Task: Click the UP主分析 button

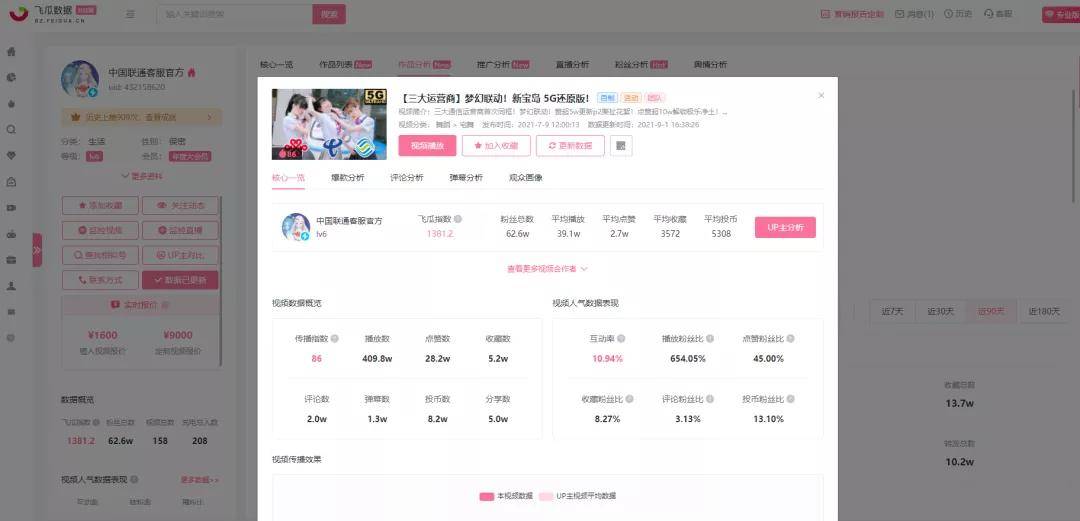Action: coord(785,227)
